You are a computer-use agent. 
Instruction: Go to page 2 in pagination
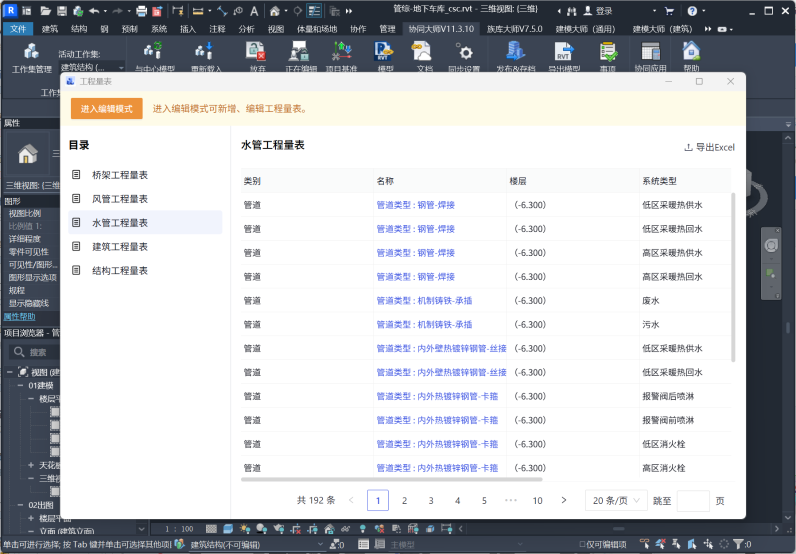[x=404, y=500]
